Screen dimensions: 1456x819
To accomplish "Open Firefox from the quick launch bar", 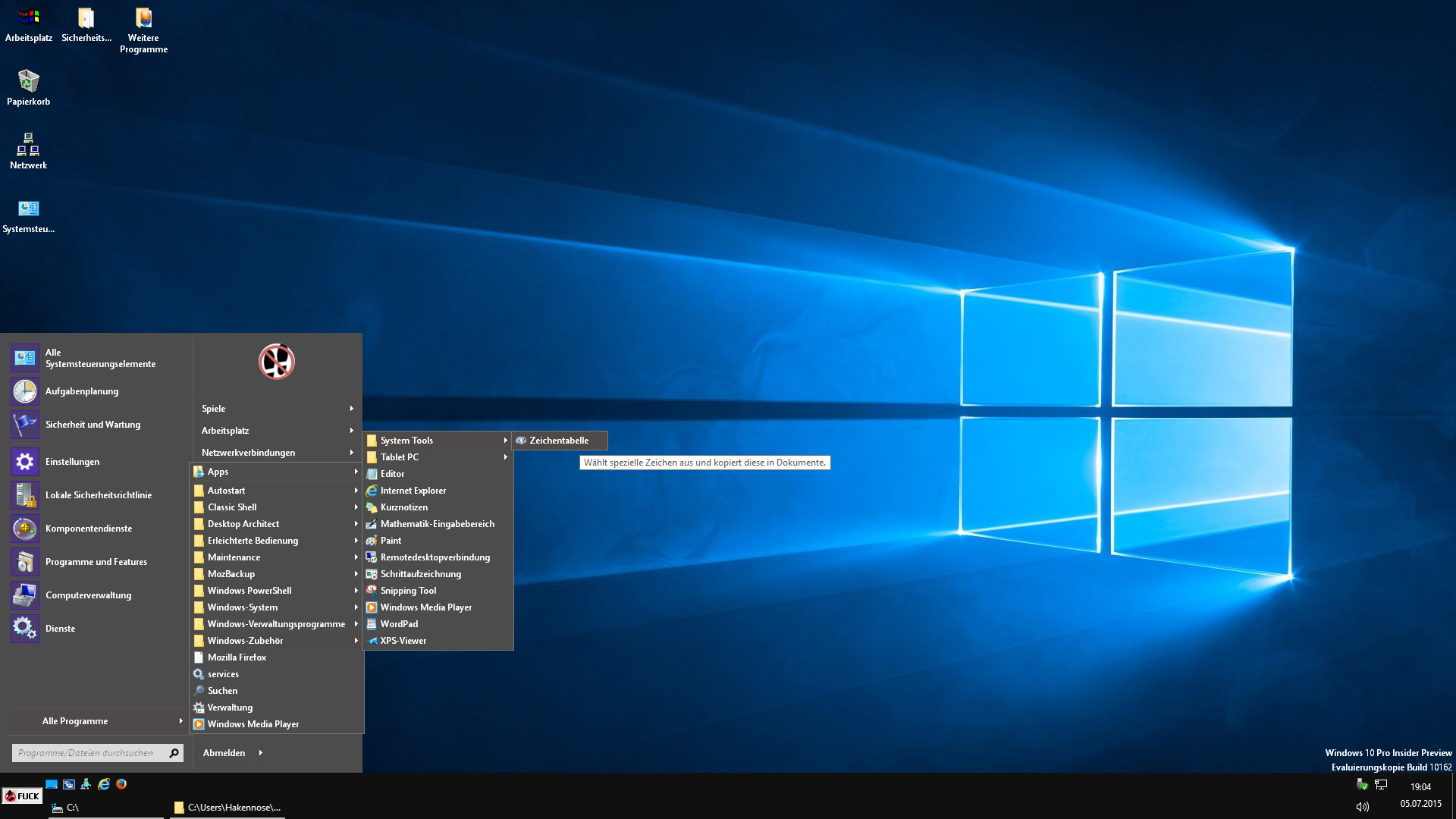I will (121, 784).
